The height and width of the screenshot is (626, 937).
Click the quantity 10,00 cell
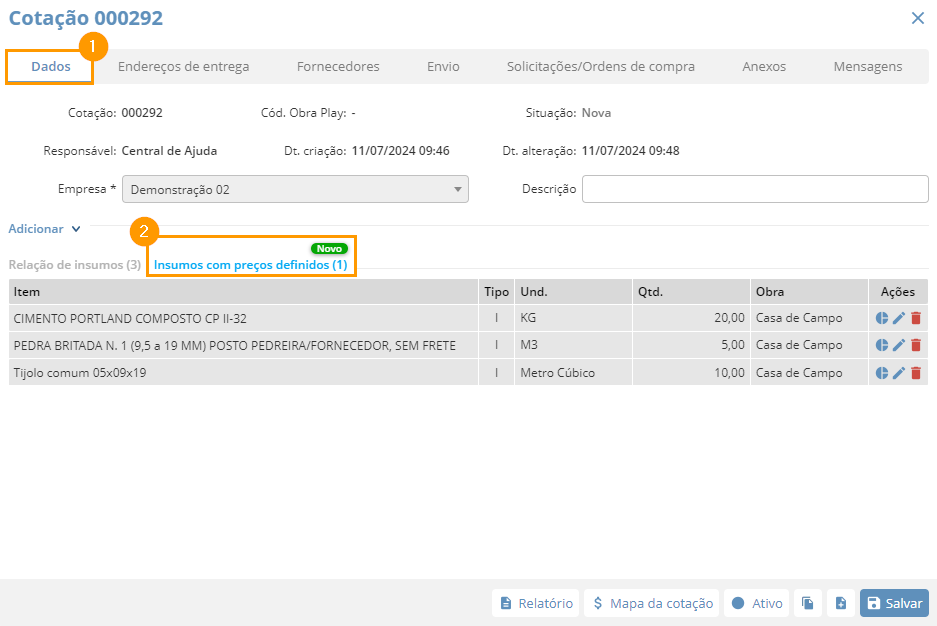click(691, 373)
